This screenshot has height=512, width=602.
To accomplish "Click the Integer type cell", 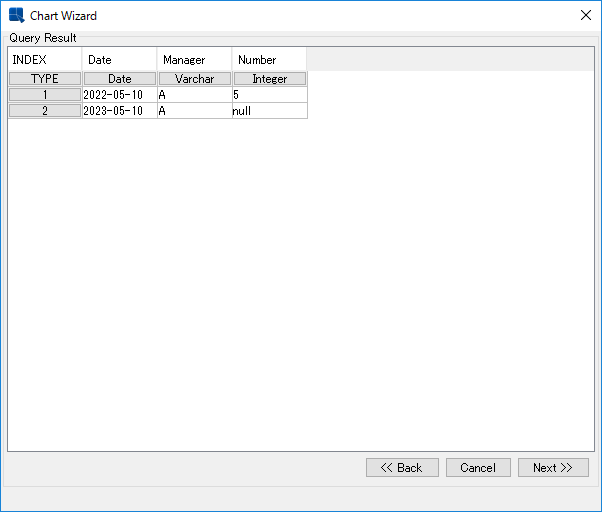I will tap(270, 79).
